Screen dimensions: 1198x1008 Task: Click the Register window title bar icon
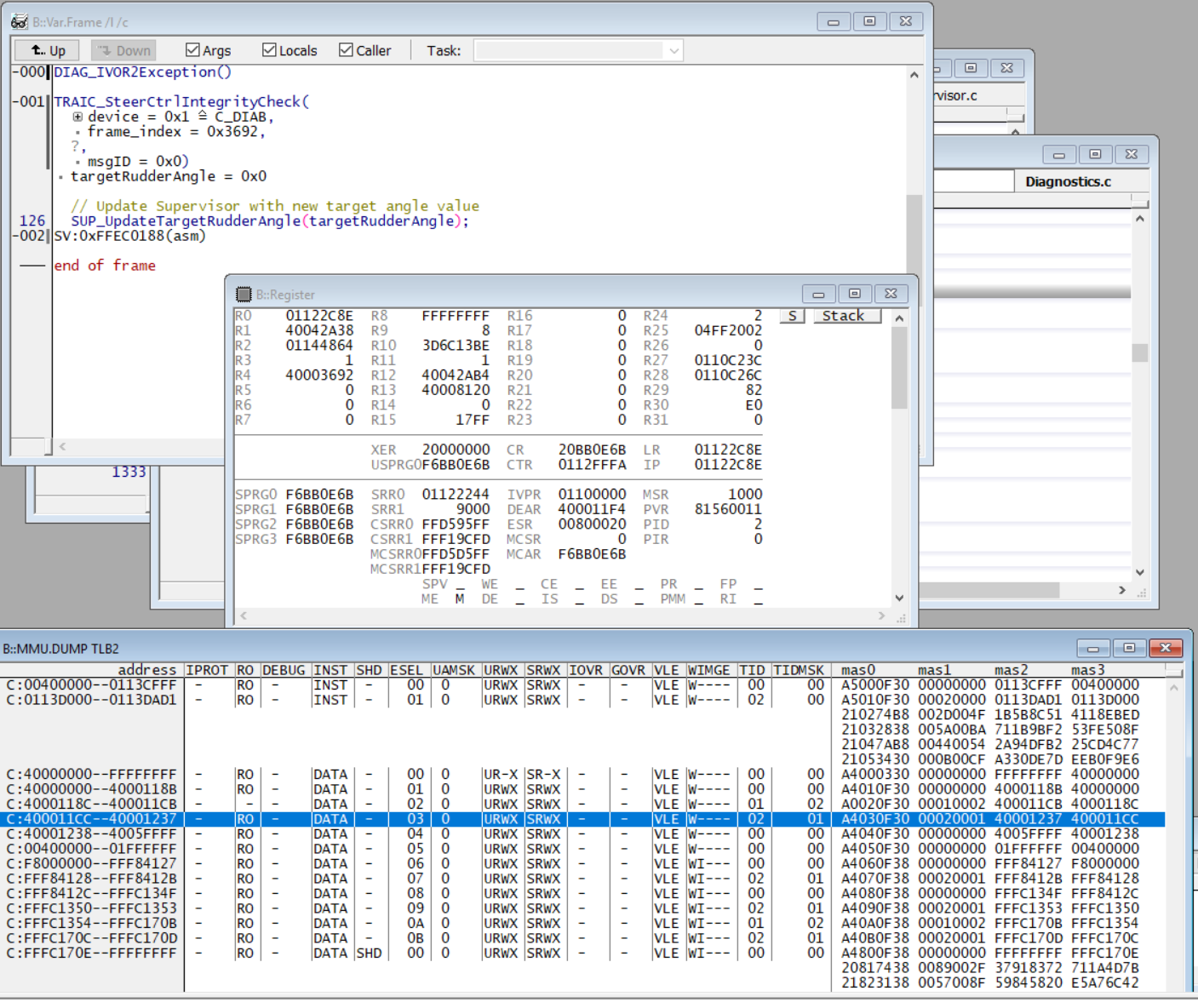244,294
